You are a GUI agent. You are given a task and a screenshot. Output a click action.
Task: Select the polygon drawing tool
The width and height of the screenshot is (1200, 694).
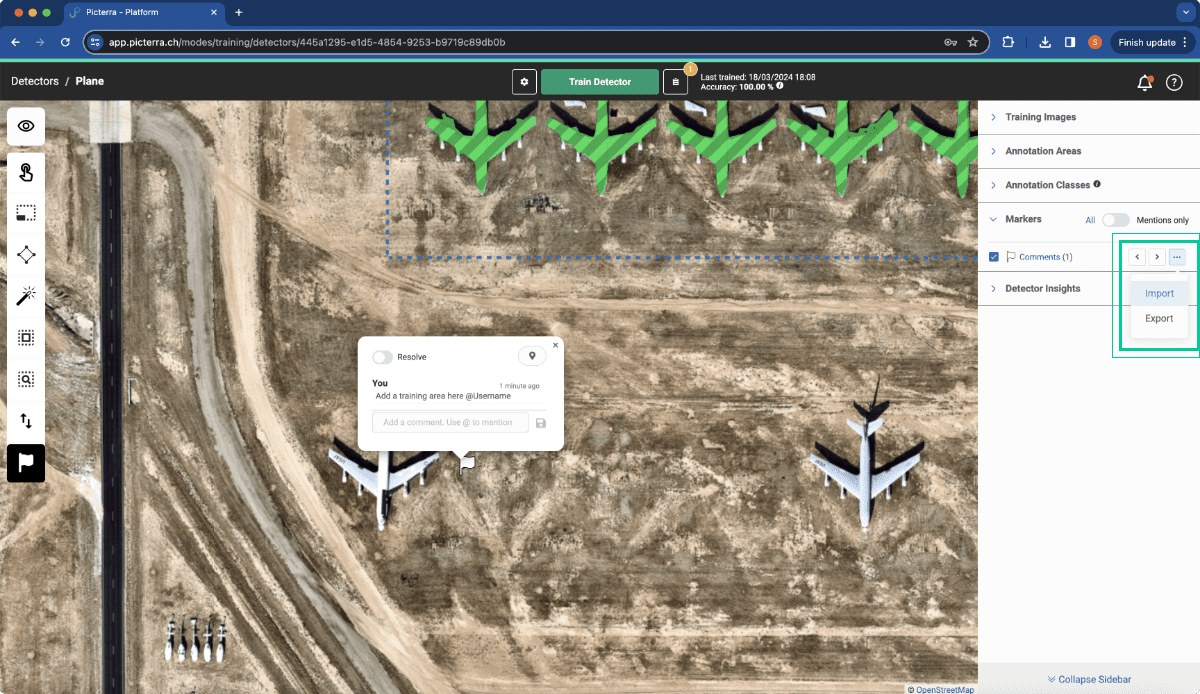pos(26,254)
